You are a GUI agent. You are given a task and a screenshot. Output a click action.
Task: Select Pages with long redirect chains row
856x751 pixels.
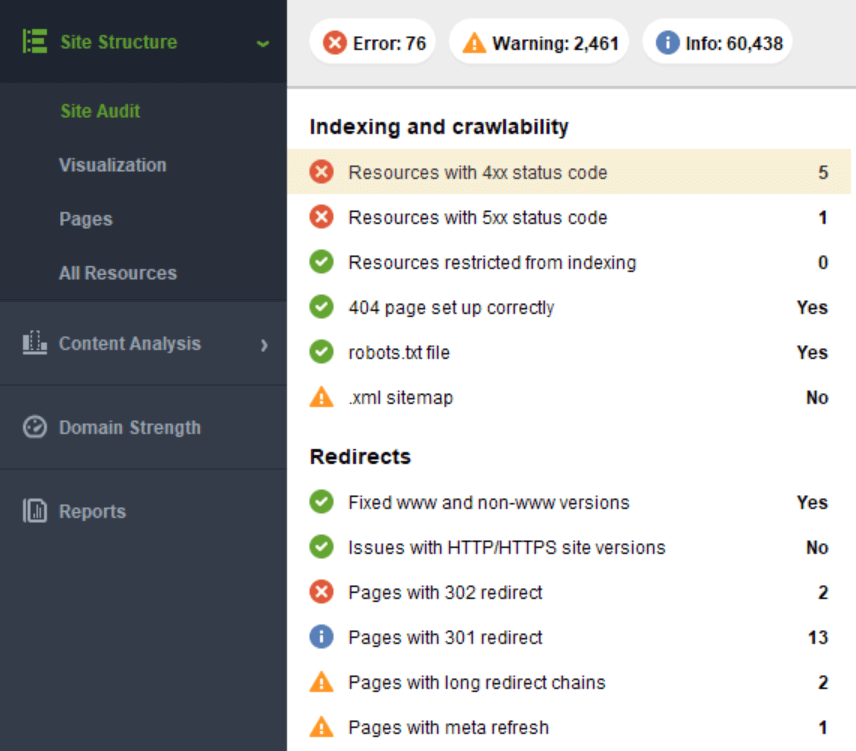pos(569,682)
